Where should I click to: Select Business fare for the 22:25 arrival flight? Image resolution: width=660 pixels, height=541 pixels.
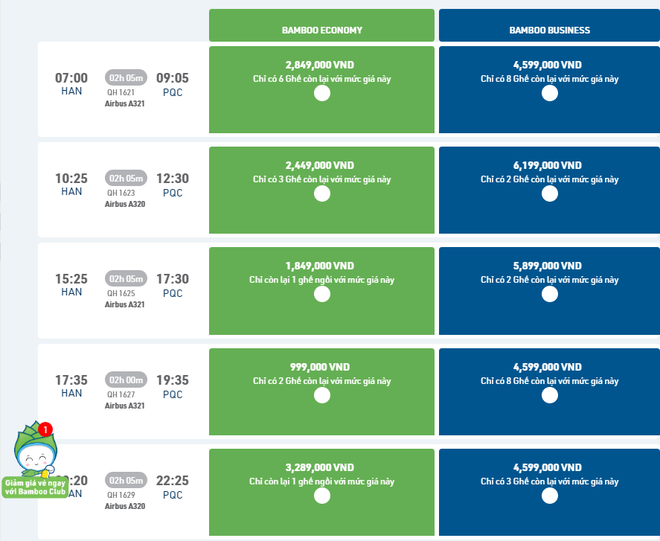549,497
